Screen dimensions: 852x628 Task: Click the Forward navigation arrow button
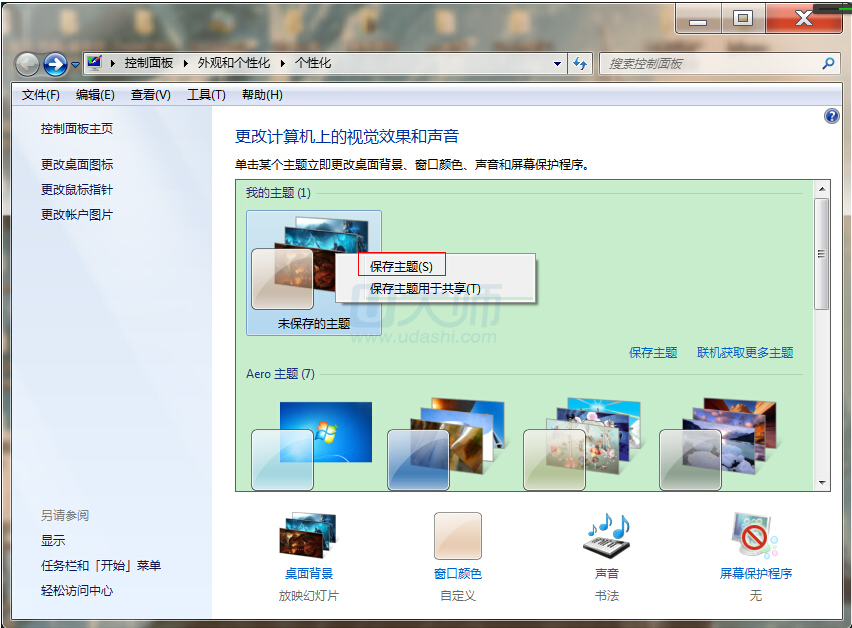pos(55,64)
